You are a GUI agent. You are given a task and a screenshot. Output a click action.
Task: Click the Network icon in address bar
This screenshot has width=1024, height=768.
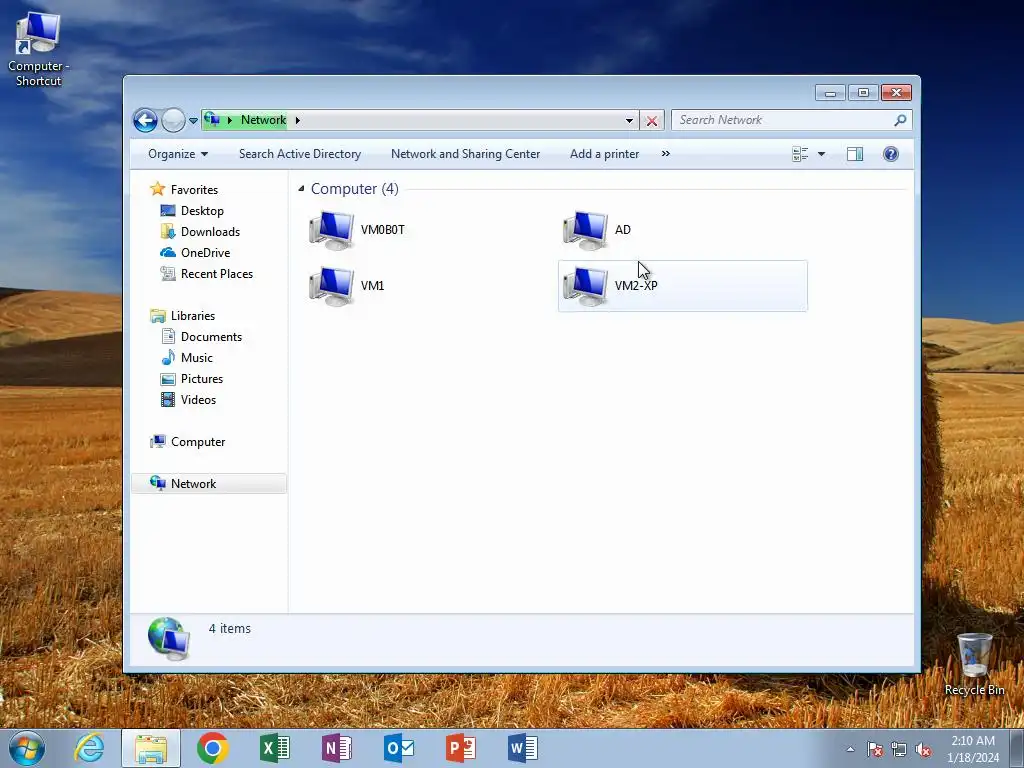click(x=212, y=120)
